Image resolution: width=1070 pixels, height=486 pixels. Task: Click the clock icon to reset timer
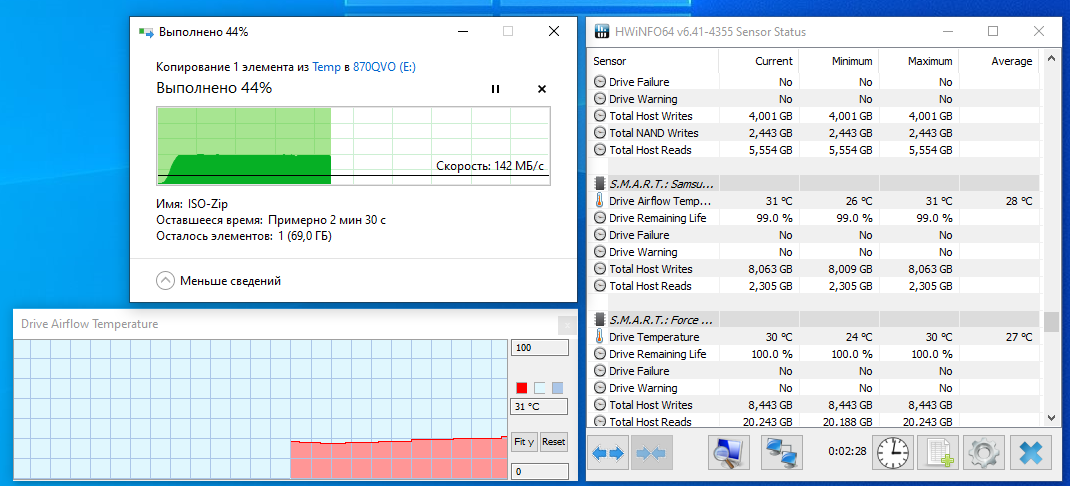tap(893, 453)
